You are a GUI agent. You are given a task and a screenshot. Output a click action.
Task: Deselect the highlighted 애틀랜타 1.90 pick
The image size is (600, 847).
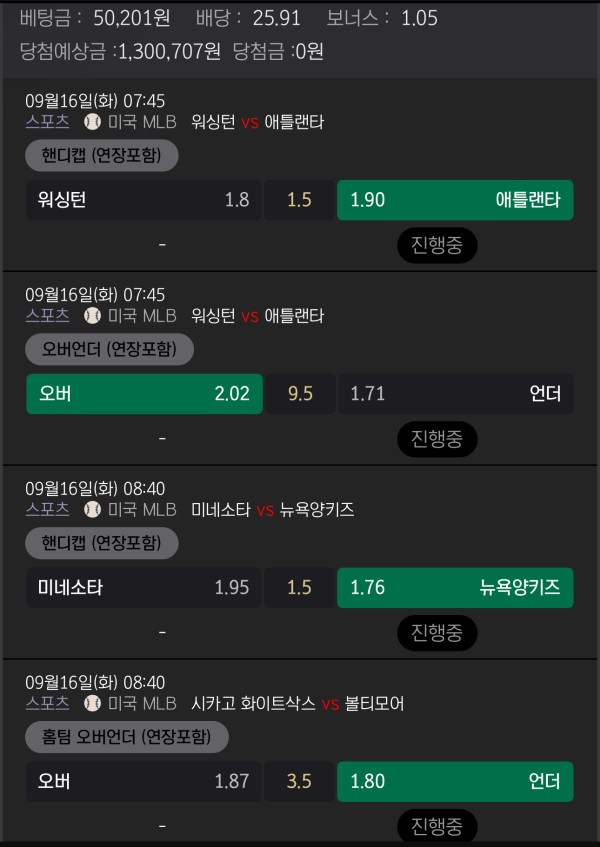455,200
